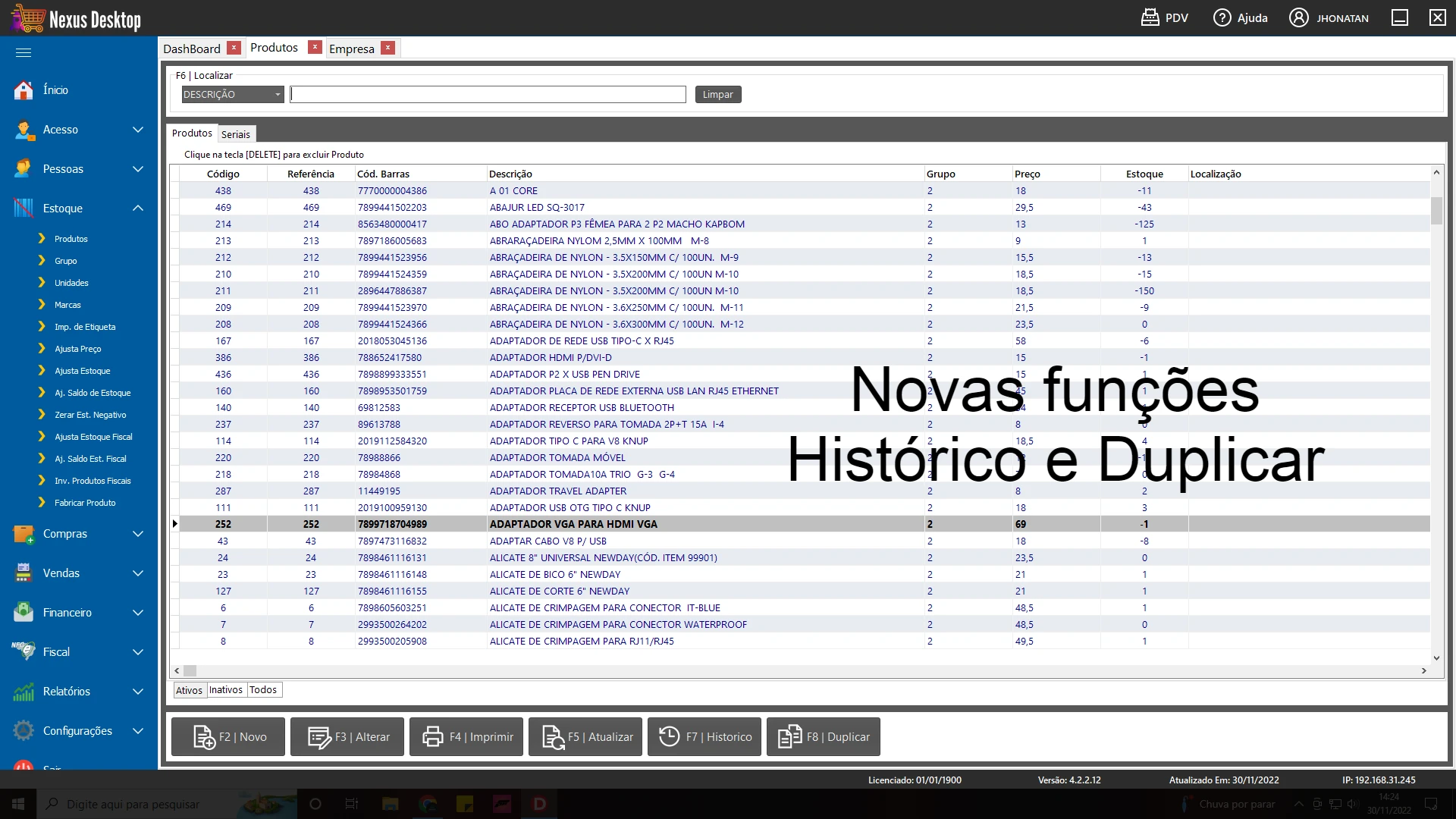Open the Fiscal module
Viewport: 1456px width, 819px height.
pos(57,651)
